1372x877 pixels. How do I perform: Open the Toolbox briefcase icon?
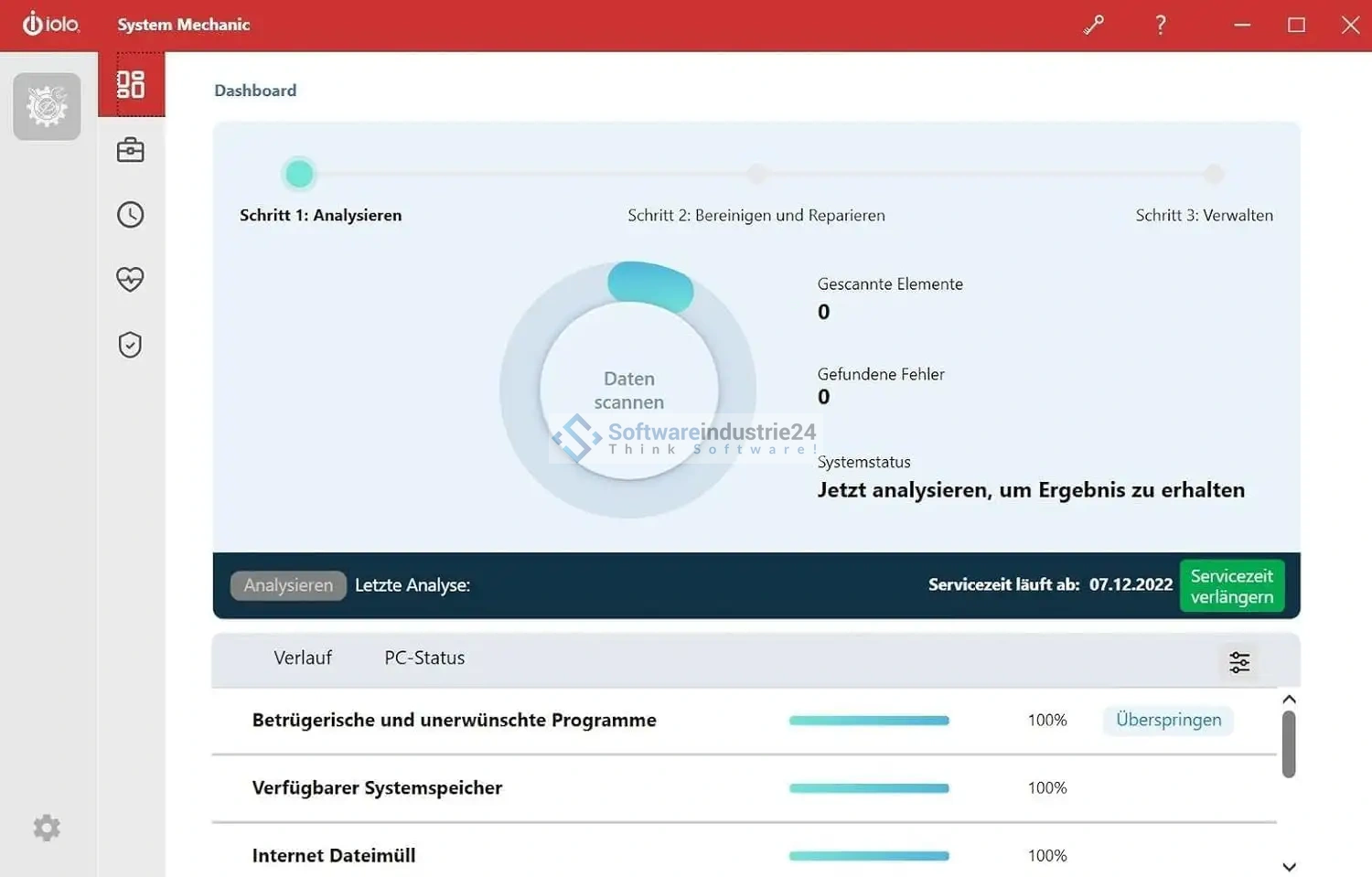click(x=131, y=150)
